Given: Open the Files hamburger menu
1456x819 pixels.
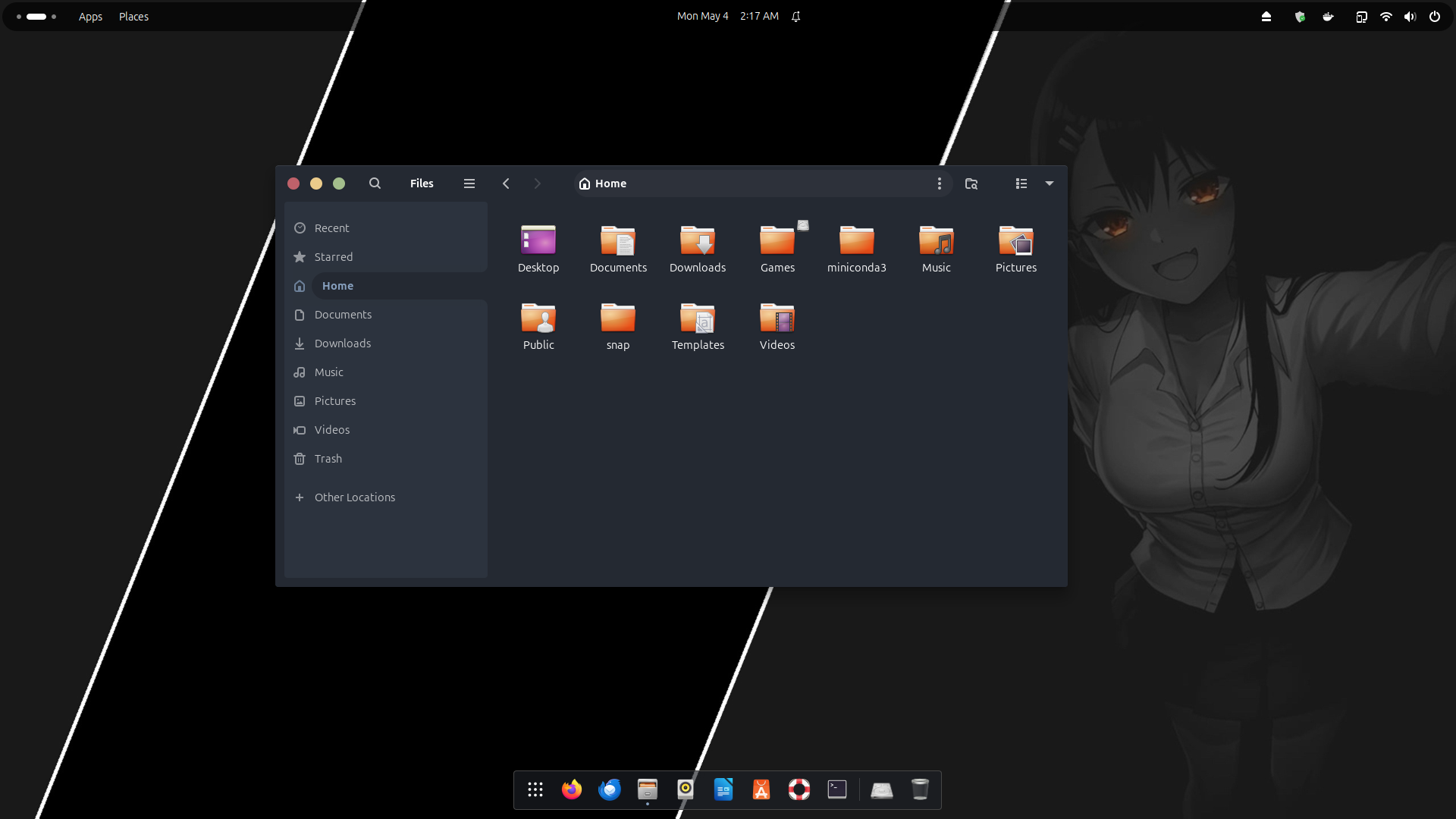Looking at the screenshot, I should (469, 184).
